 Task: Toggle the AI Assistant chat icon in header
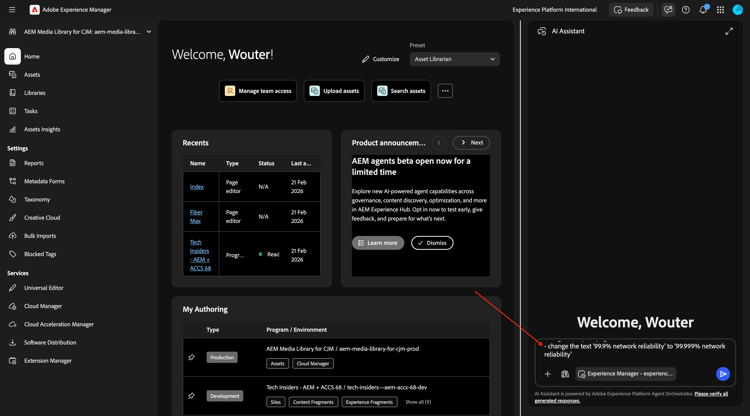[668, 10]
